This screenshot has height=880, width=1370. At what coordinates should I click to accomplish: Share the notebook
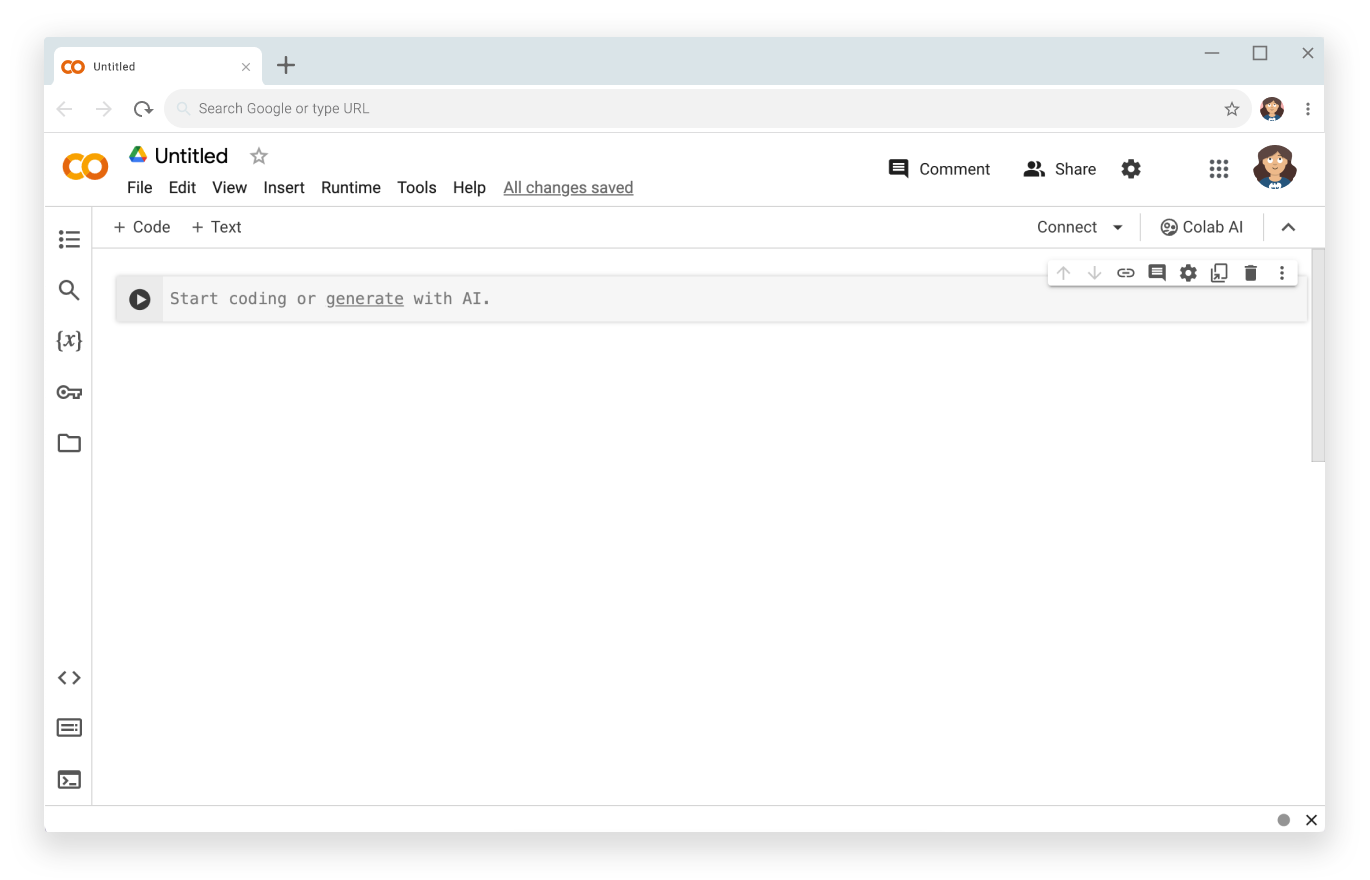(x=1059, y=169)
